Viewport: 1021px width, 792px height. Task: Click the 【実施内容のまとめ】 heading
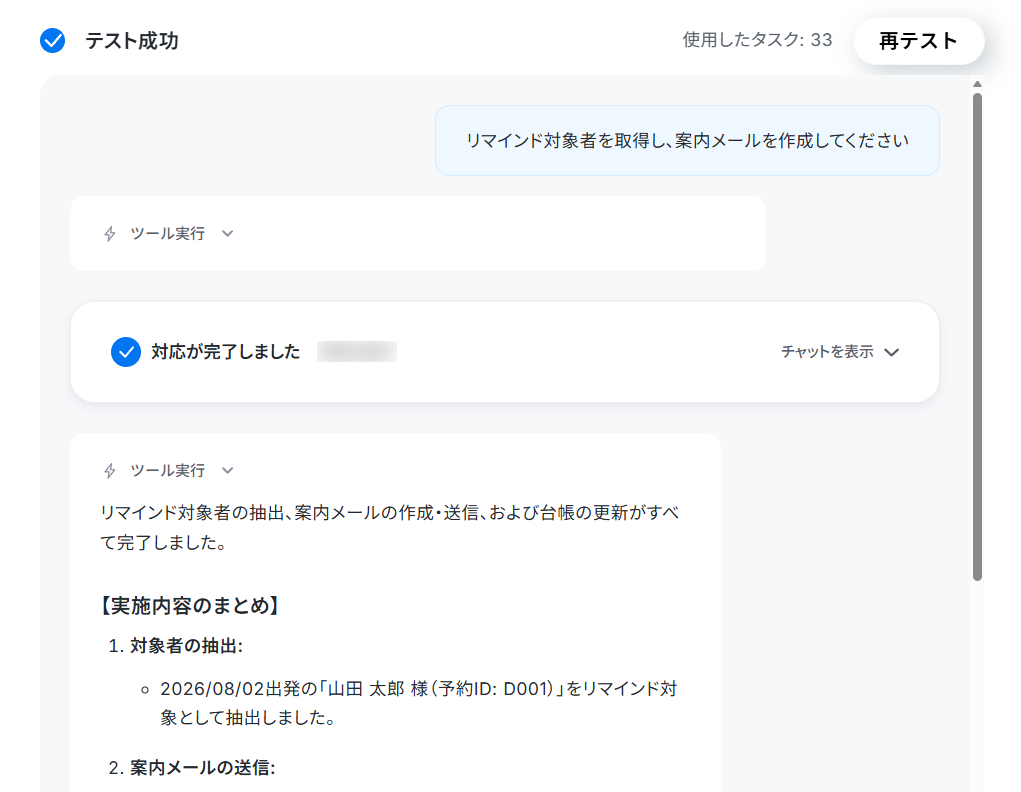point(189,606)
